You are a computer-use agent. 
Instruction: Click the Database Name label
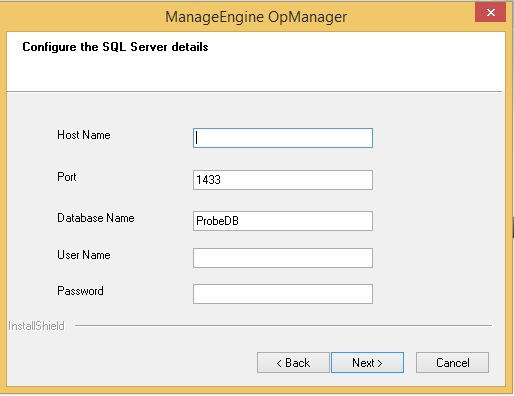coord(96,218)
